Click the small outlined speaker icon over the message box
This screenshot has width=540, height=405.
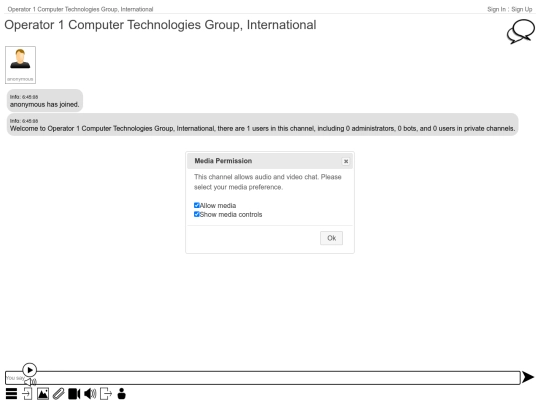tap(31, 382)
